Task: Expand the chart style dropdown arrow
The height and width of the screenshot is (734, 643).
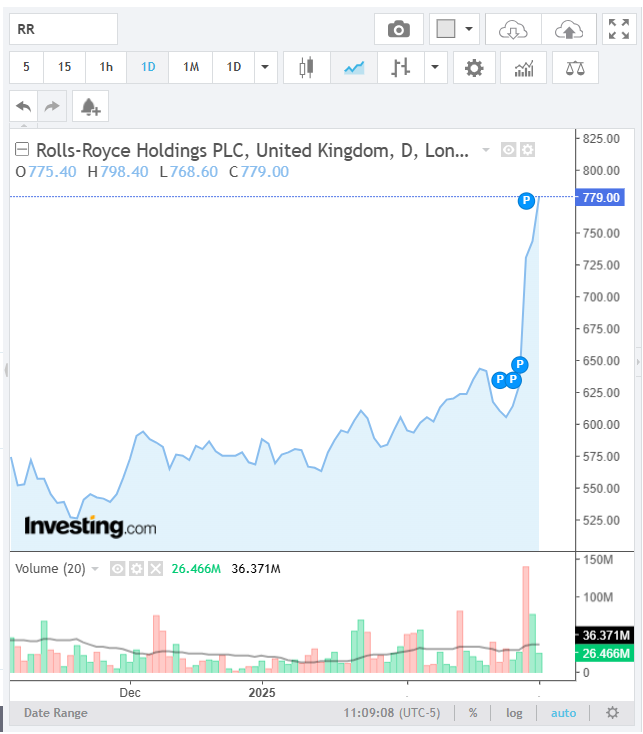Action: point(435,68)
